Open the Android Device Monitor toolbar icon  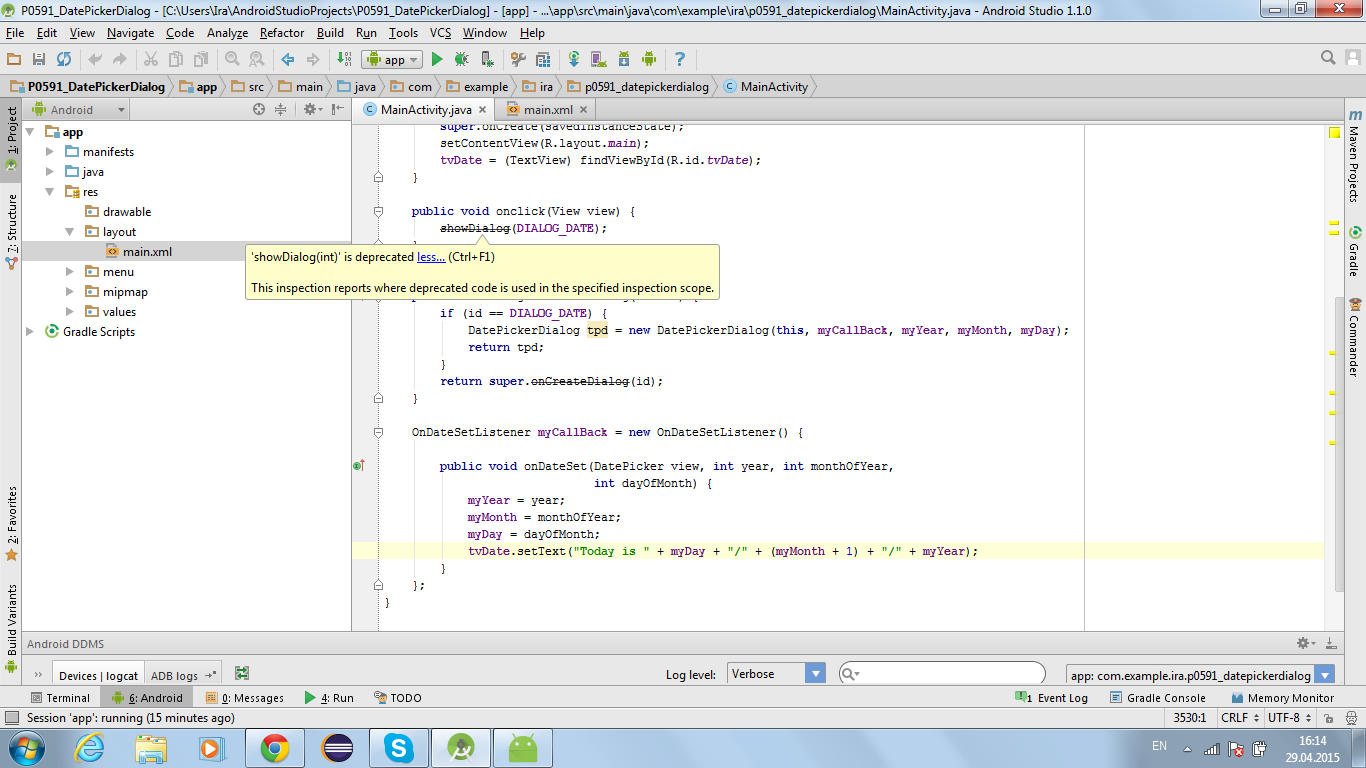[x=649, y=60]
